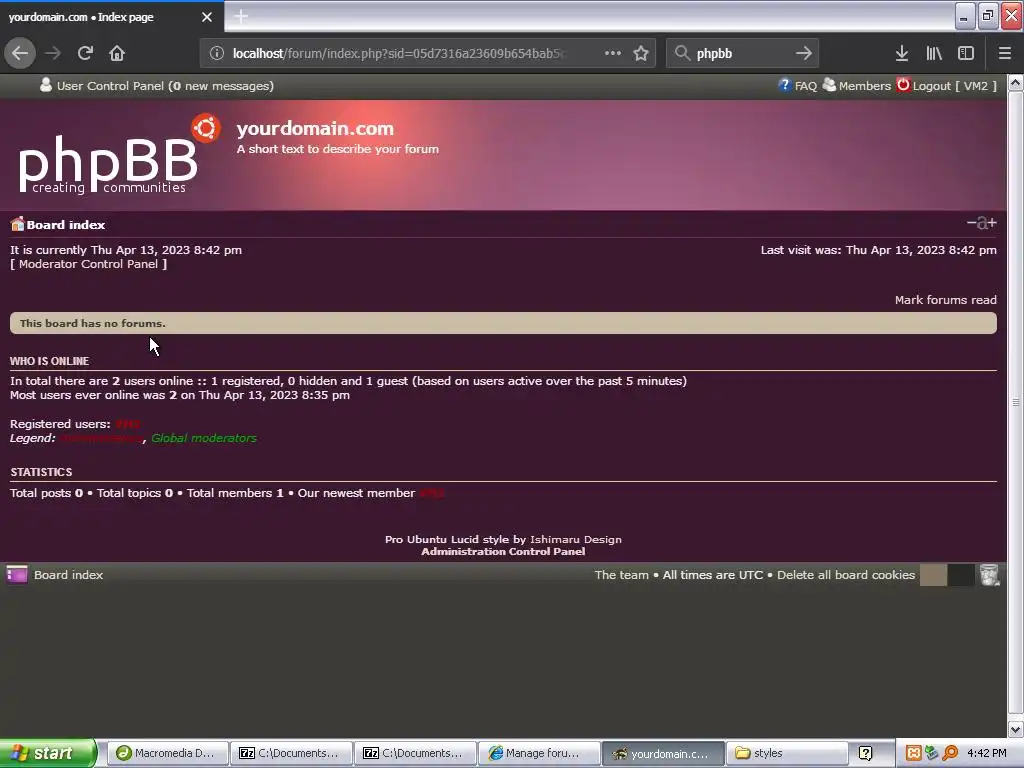
Task: Select the black color swatch in footer
Action: 961,575
